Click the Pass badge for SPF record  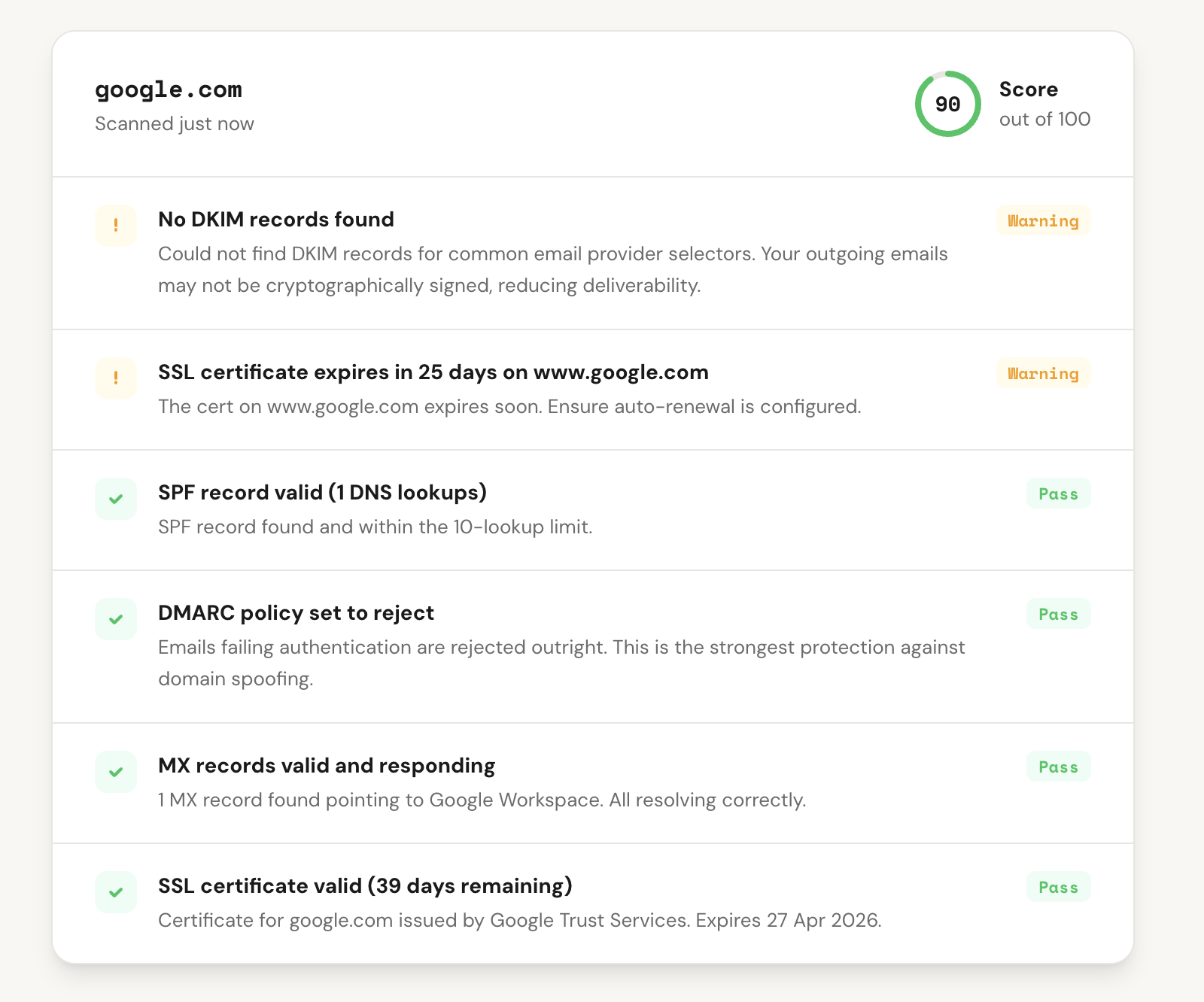click(x=1059, y=493)
